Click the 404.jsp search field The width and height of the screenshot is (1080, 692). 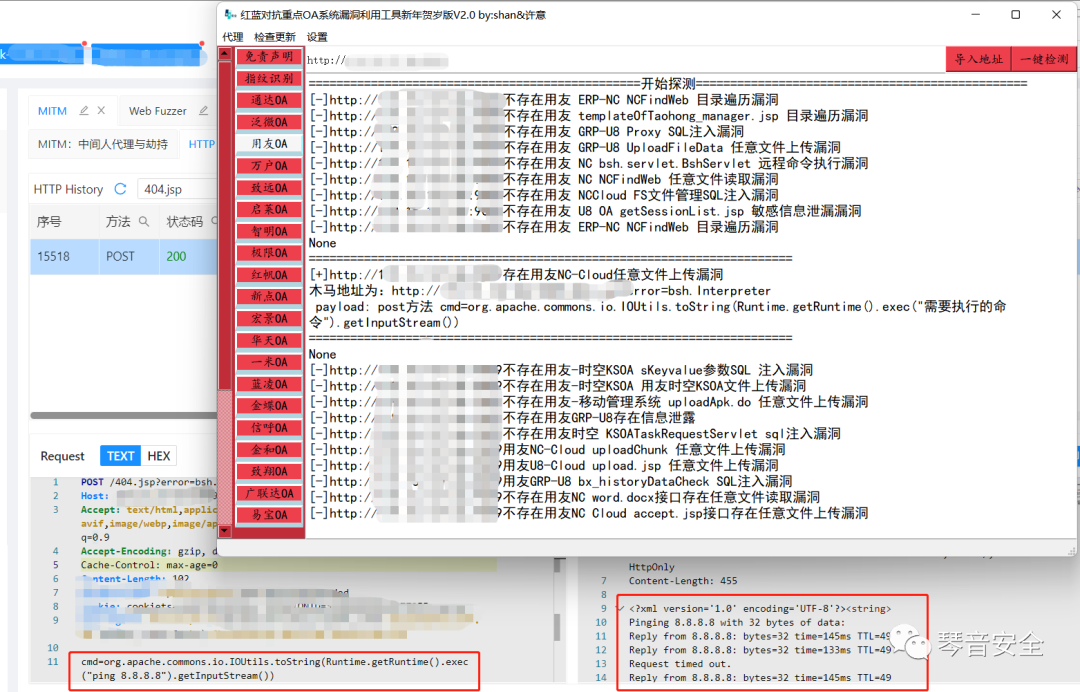(178, 189)
